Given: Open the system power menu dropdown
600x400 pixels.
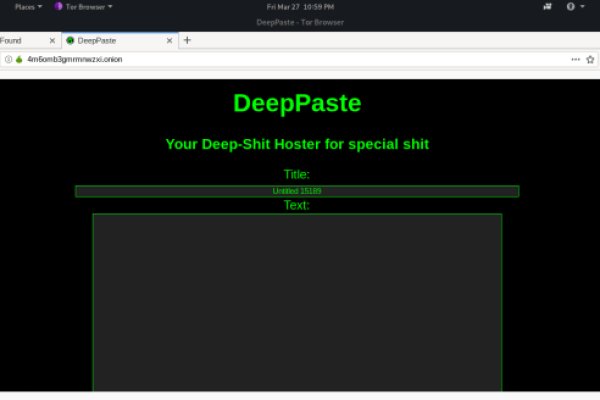Looking at the screenshot, I should coord(576,6).
